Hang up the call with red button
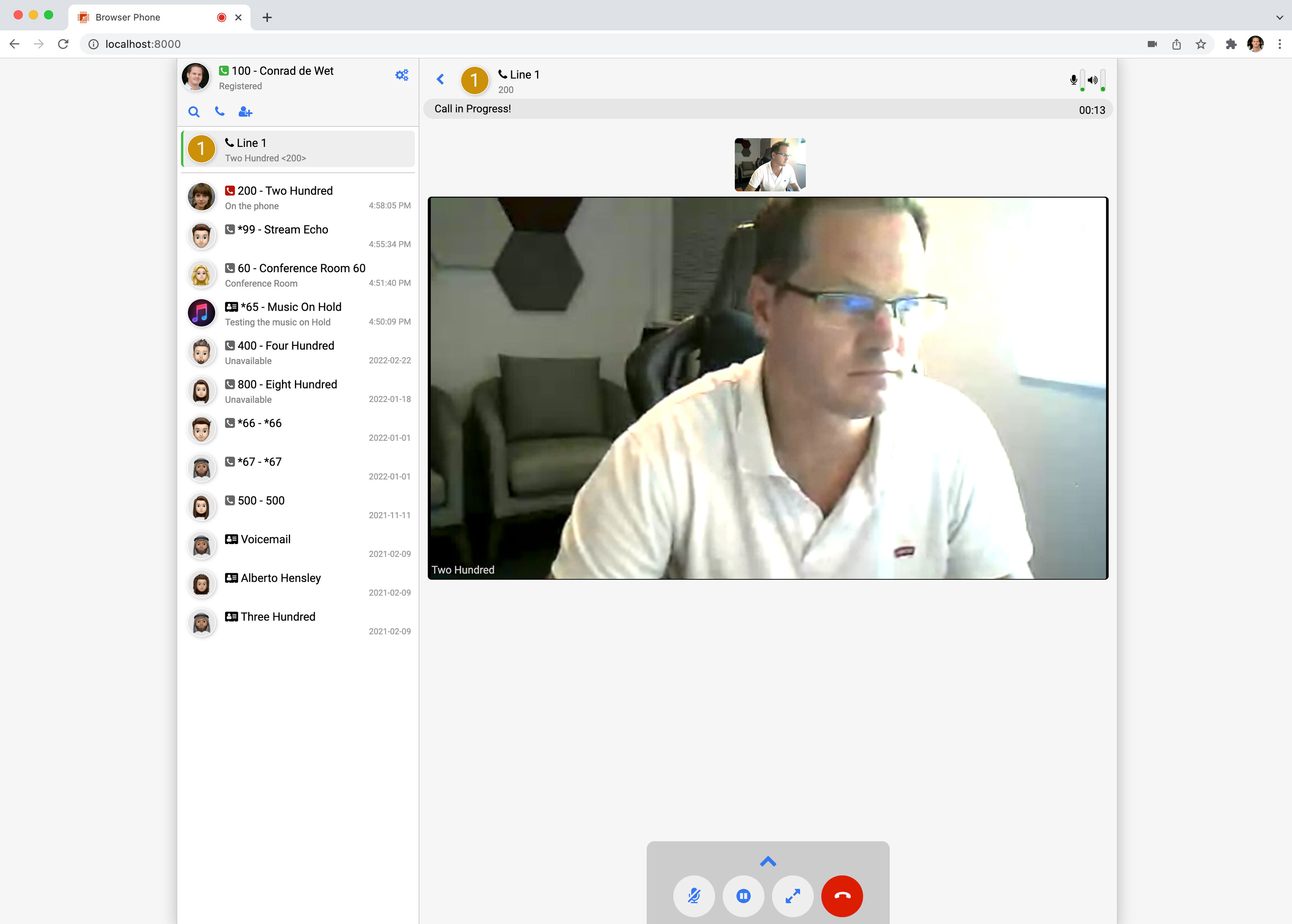 click(842, 896)
